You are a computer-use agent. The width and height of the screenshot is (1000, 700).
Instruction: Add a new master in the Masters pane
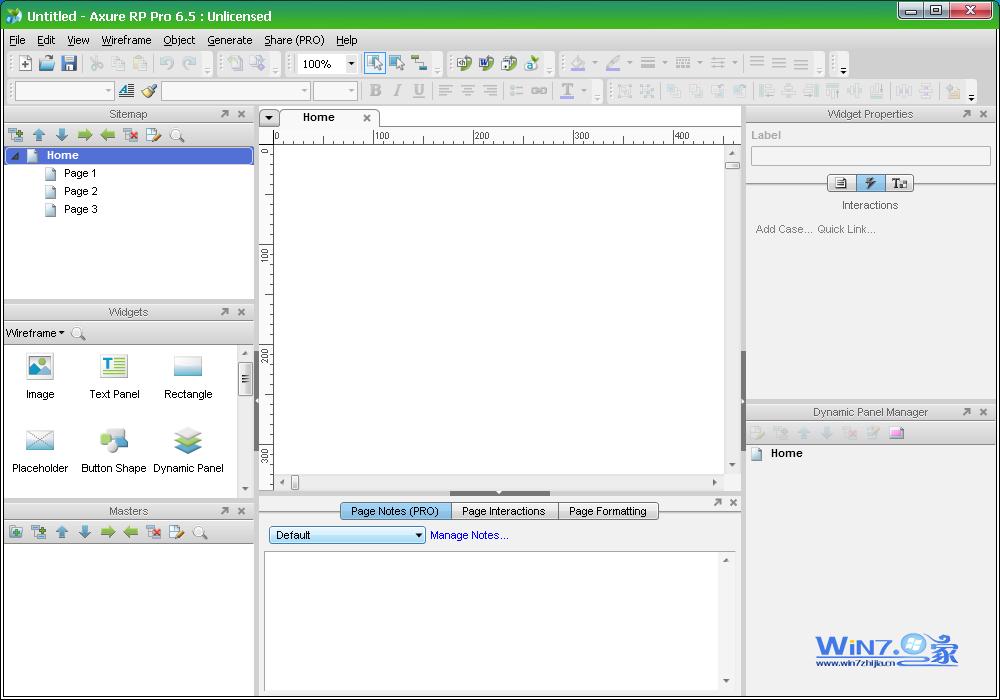click(39, 532)
